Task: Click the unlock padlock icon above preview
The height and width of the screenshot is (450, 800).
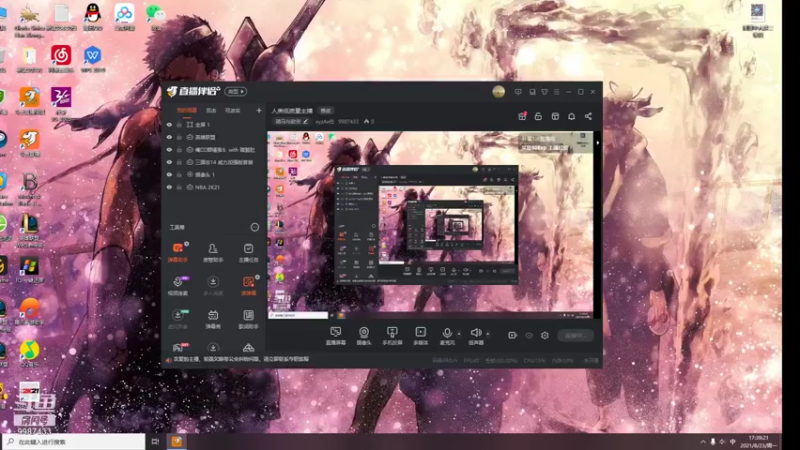Action: coord(538,116)
